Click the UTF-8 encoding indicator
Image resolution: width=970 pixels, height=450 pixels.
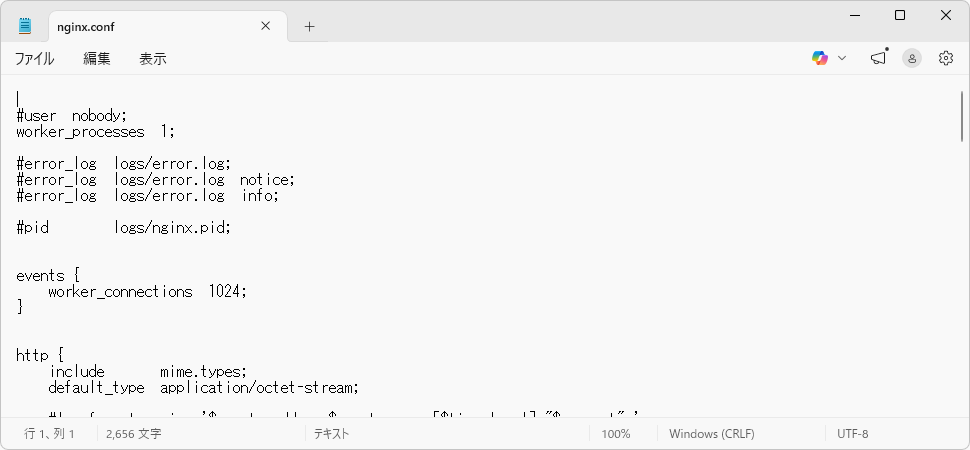pos(853,434)
